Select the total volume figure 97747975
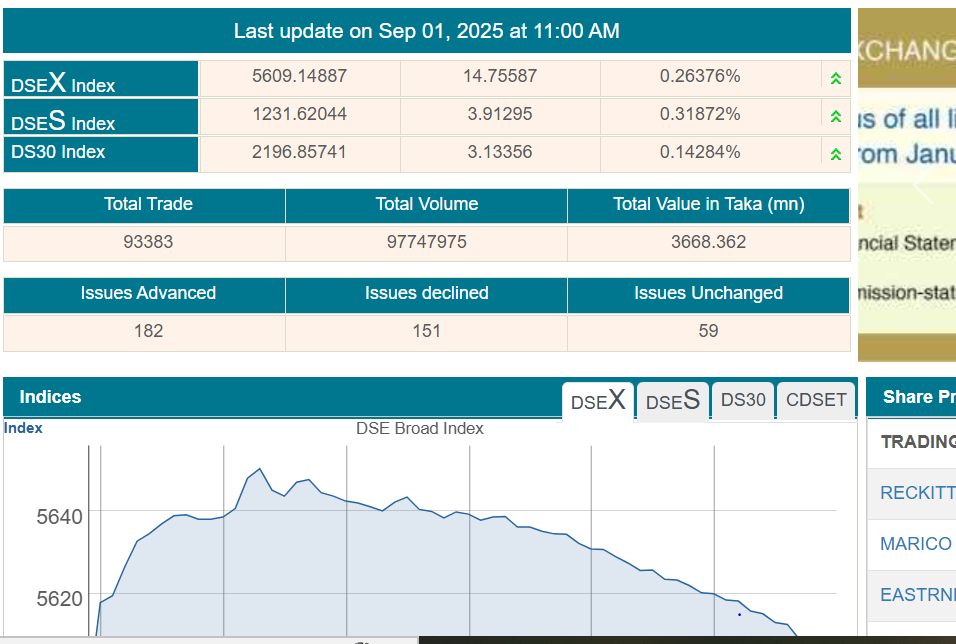Image resolution: width=956 pixels, height=644 pixels. 427,242
